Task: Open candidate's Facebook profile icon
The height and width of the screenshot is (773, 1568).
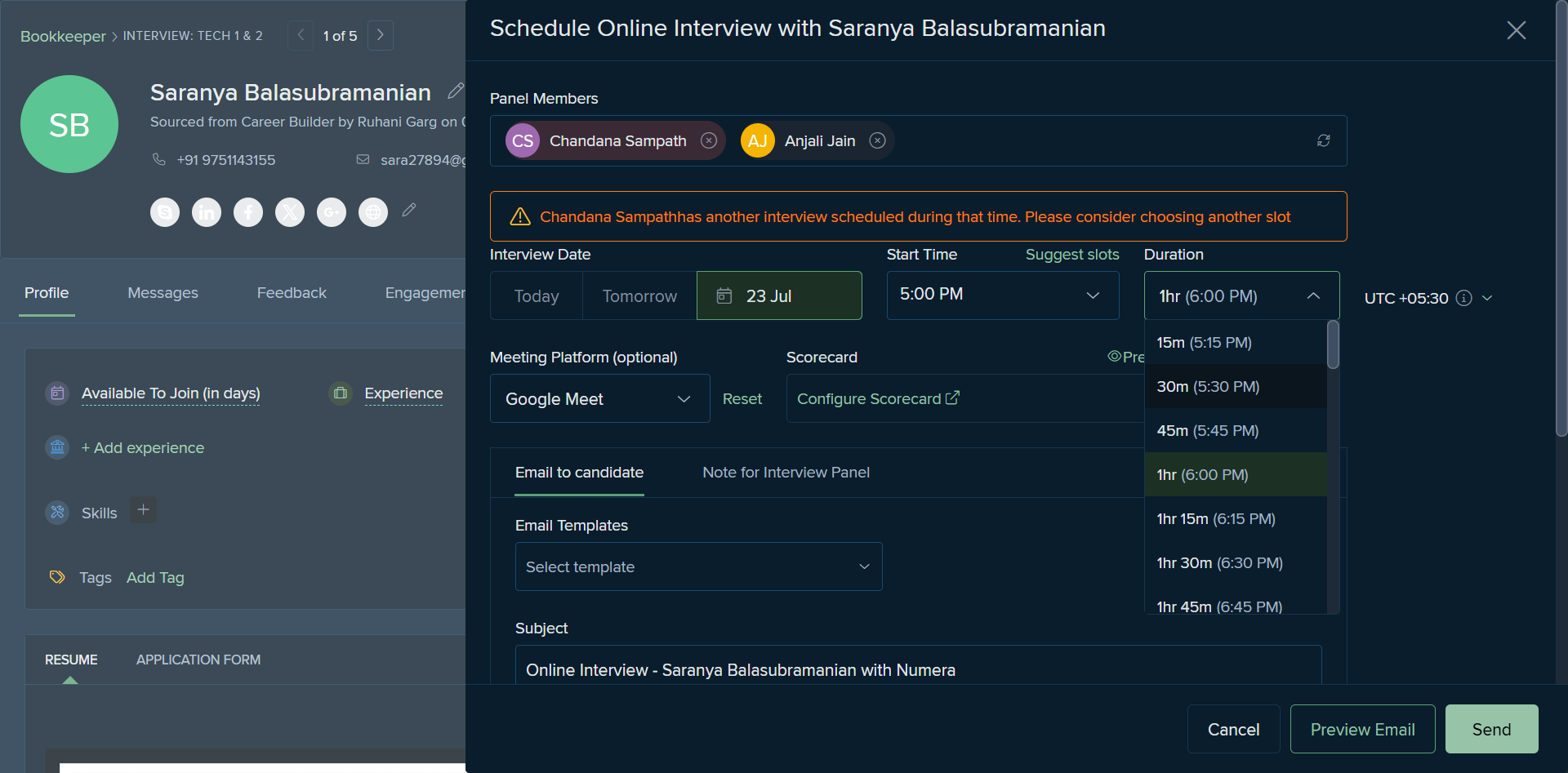Action: pyautogui.click(x=248, y=212)
